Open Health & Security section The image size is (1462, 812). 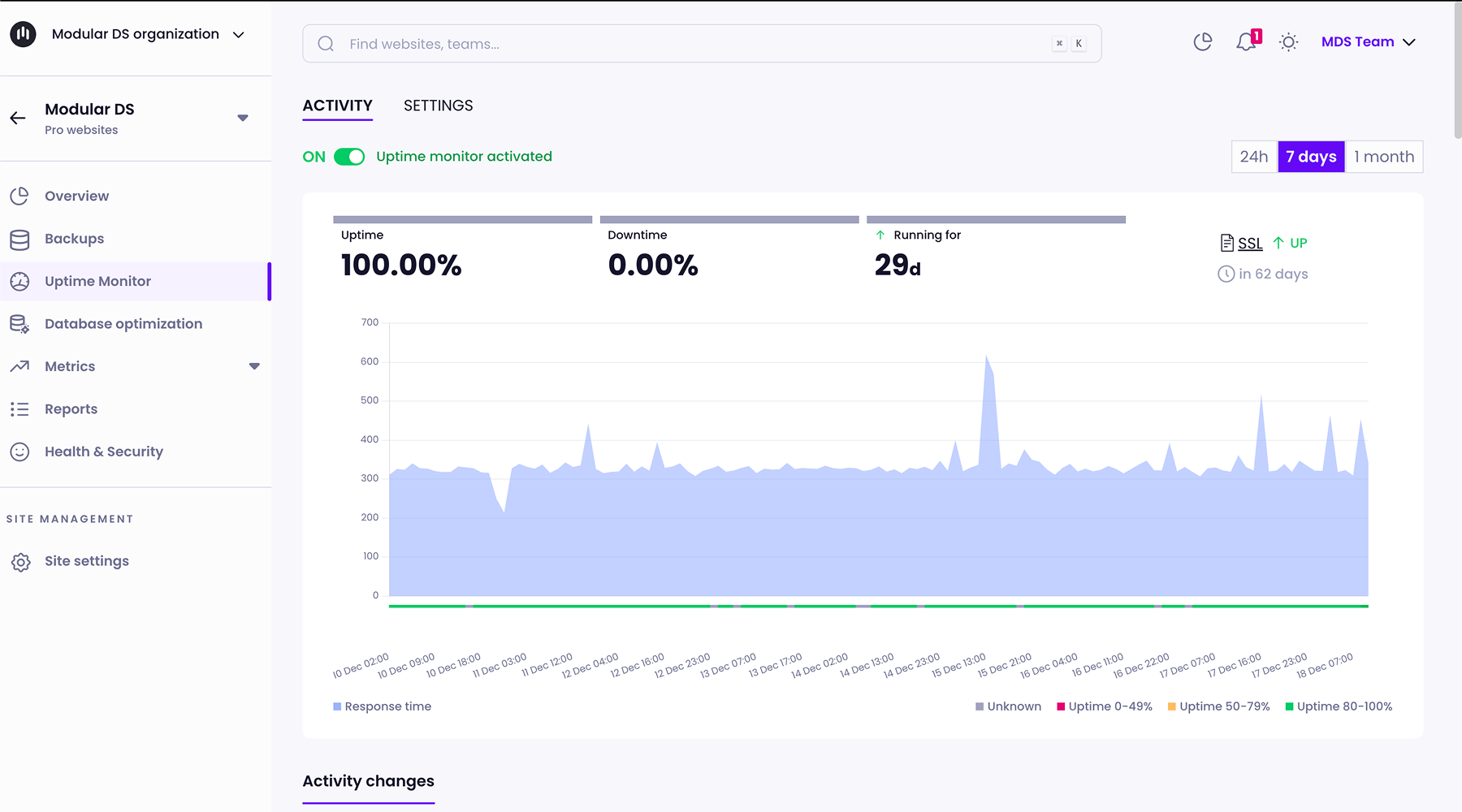coord(103,451)
